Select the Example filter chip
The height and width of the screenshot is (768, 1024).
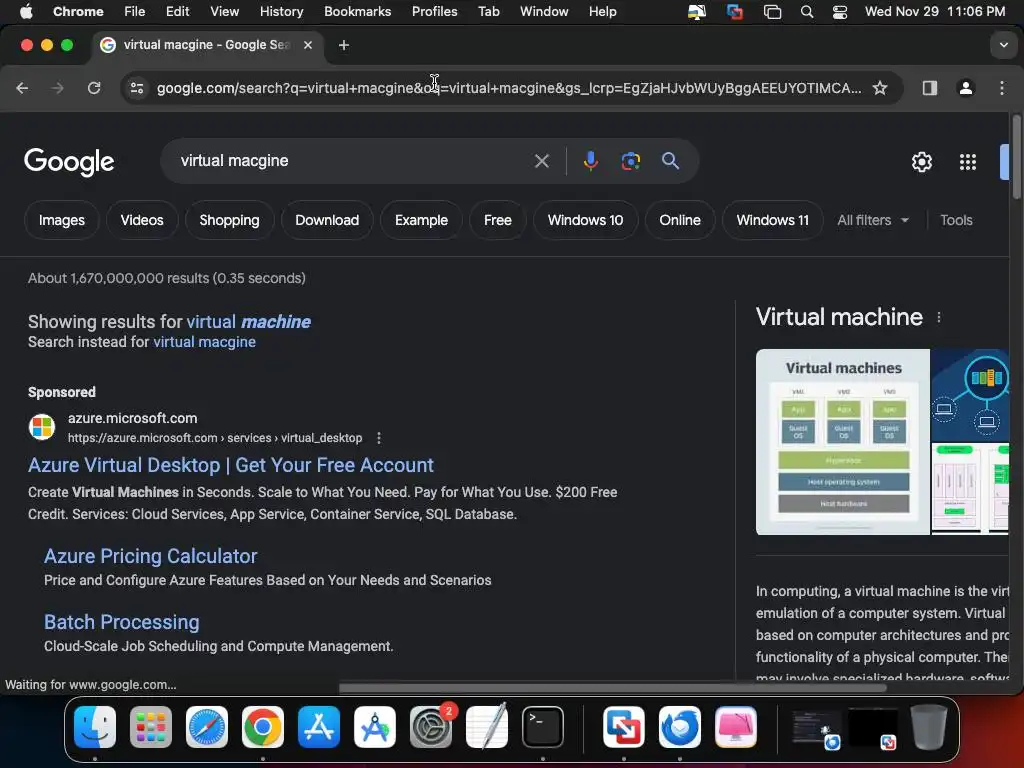click(x=421, y=220)
